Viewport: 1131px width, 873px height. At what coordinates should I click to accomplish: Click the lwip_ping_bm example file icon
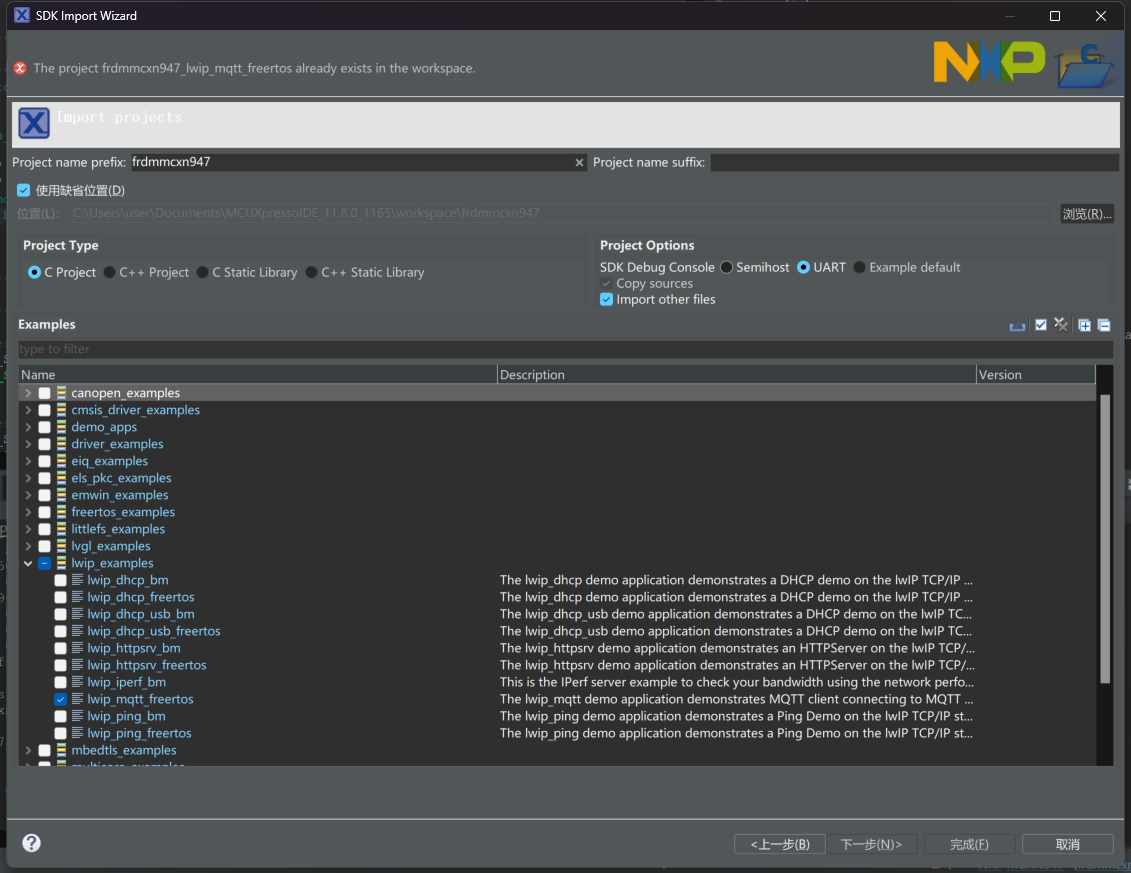coord(77,716)
